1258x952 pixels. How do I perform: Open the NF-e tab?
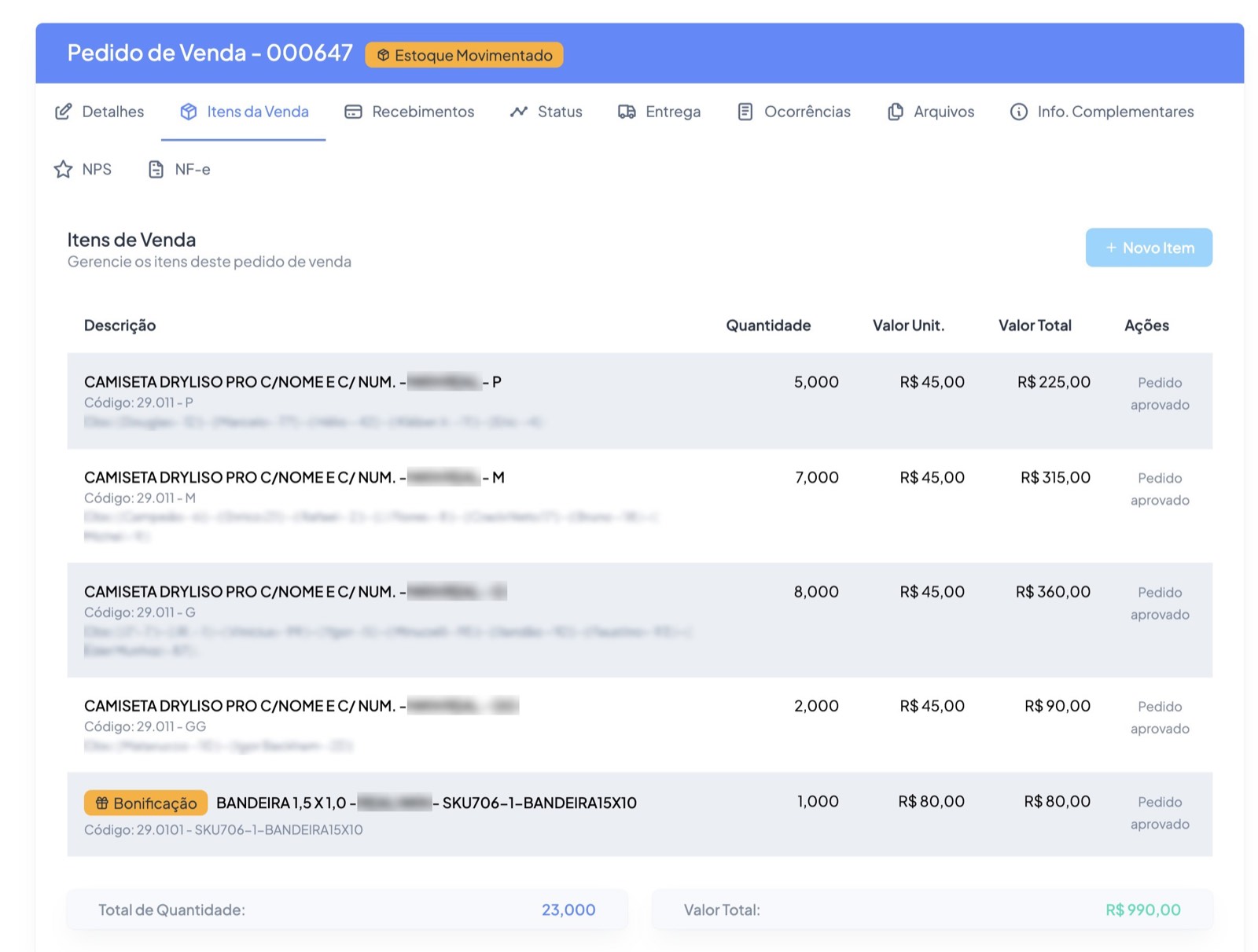(x=179, y=169)
